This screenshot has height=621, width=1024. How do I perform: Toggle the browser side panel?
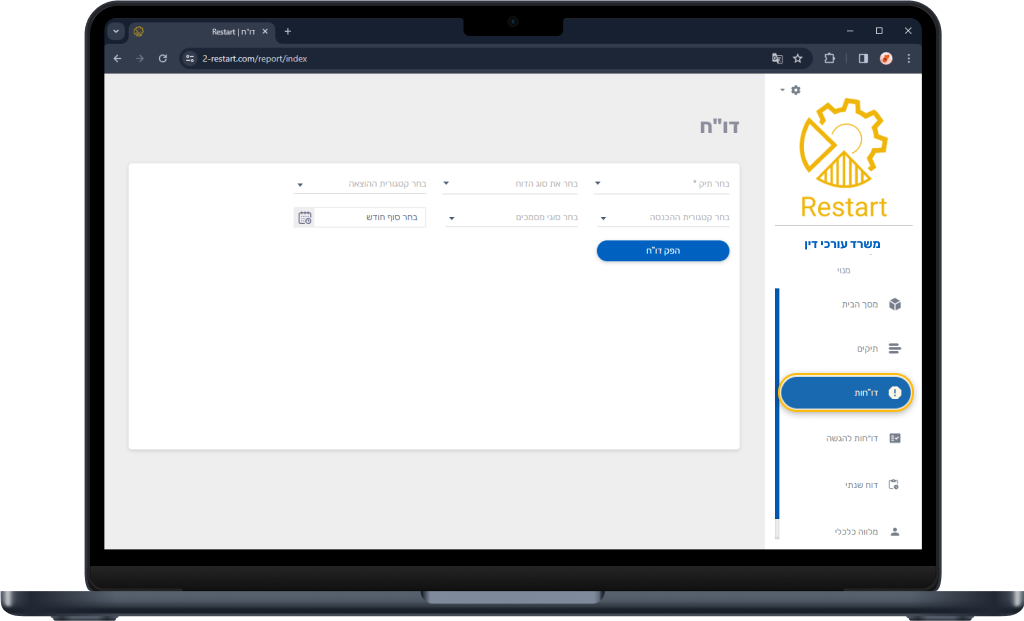[x=863, y=59]
